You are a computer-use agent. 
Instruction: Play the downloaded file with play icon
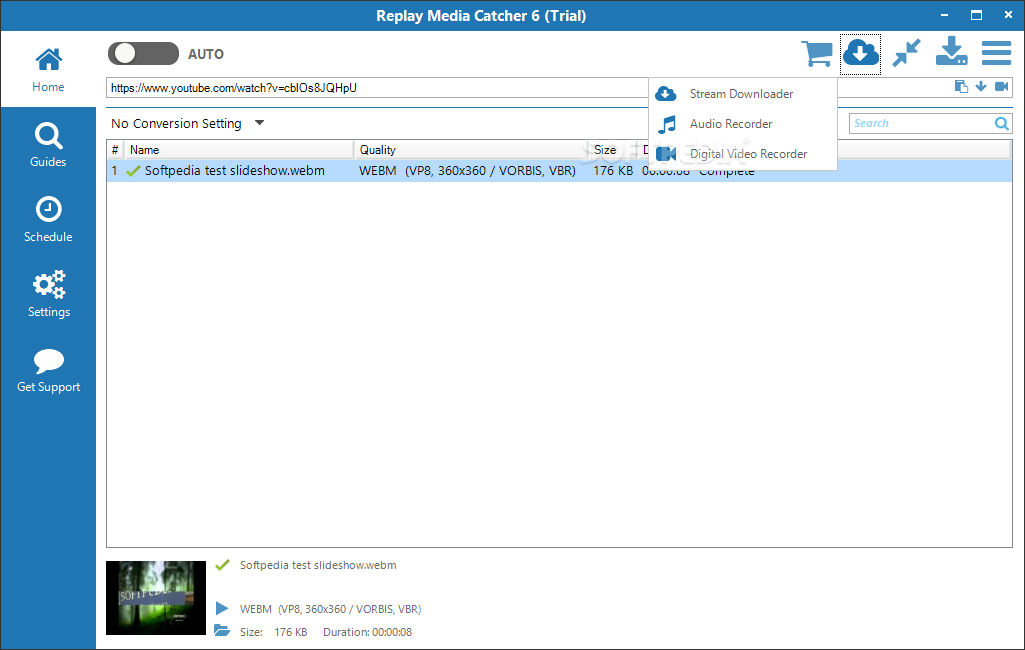pos(222,609)
